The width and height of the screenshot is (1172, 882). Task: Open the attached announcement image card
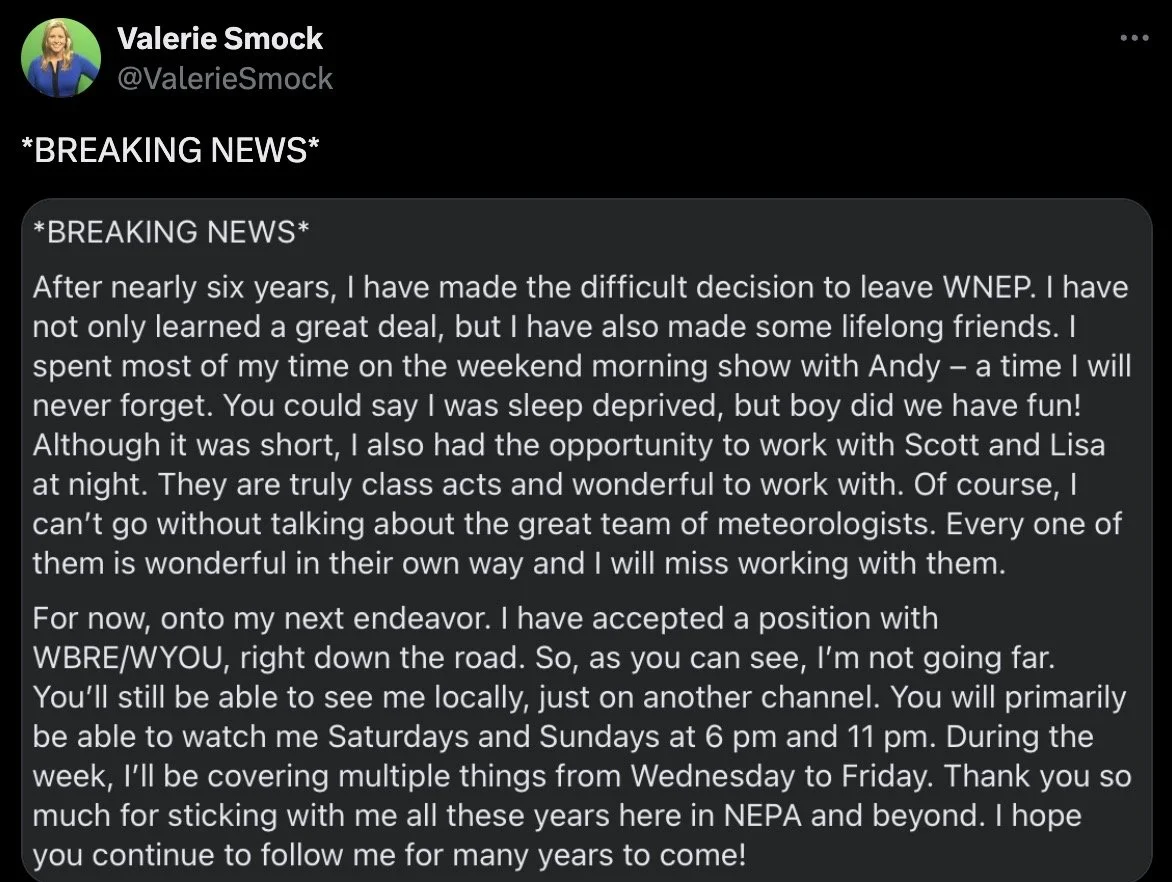point(587,540)
